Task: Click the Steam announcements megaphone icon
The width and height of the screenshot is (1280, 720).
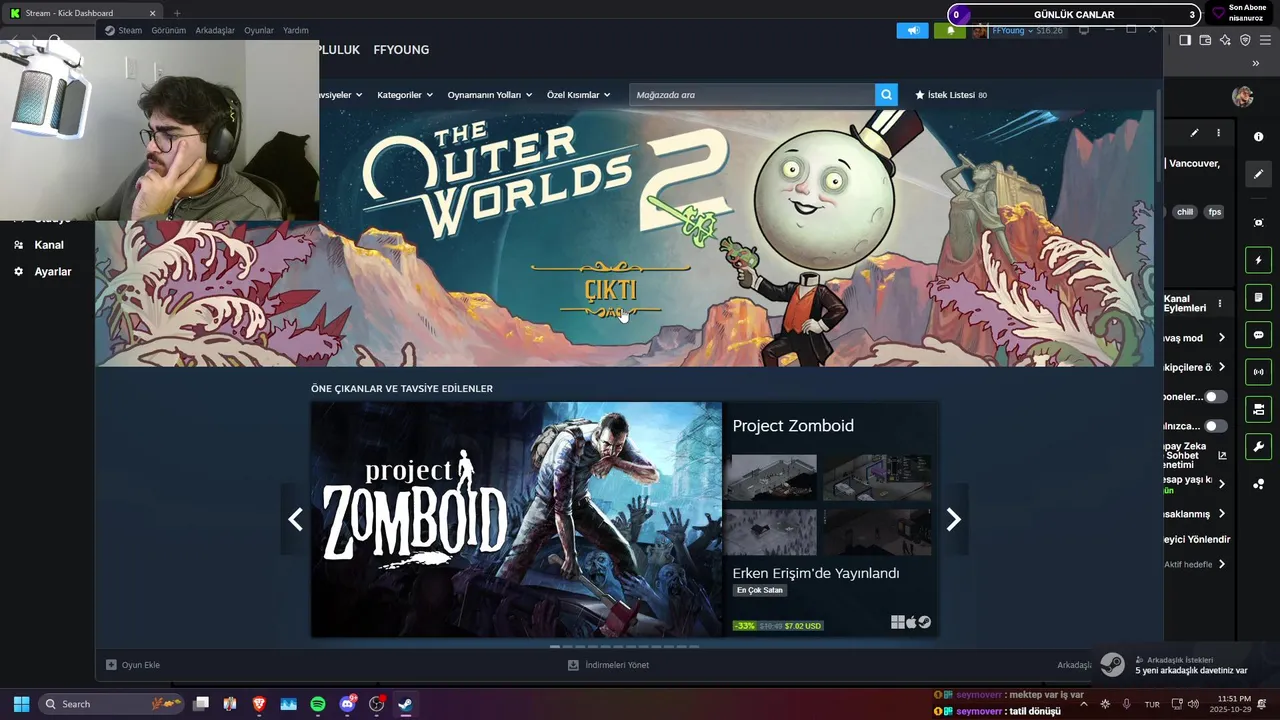Action: (912, 30)
